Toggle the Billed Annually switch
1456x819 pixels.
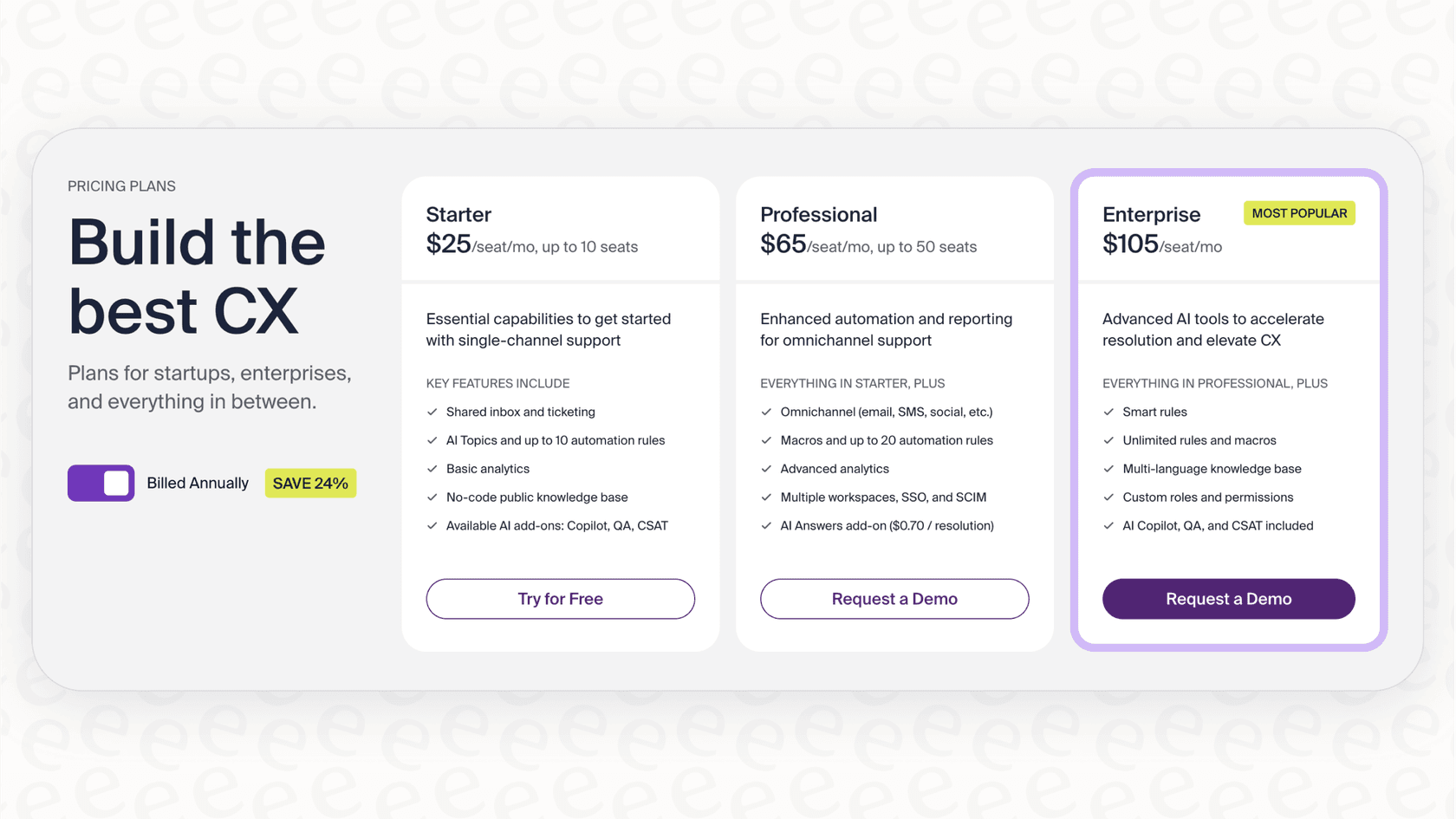pos(101,483)
